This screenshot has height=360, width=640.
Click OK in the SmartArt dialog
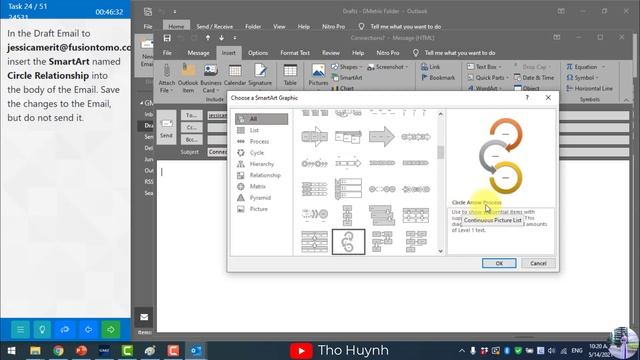click(x=499, y=263)
